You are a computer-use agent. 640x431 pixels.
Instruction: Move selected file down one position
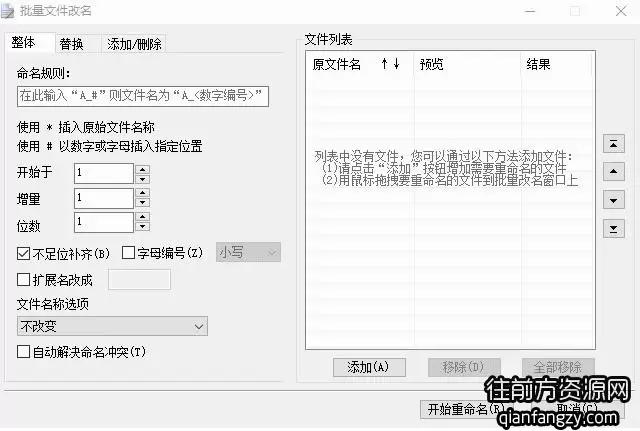(613, 200)
